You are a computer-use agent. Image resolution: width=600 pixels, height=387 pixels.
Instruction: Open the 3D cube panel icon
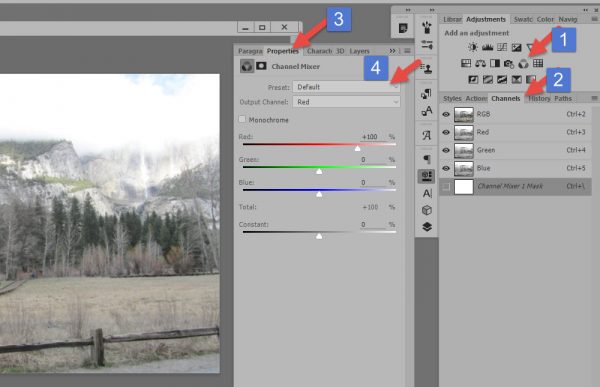(x=427, y=210)
